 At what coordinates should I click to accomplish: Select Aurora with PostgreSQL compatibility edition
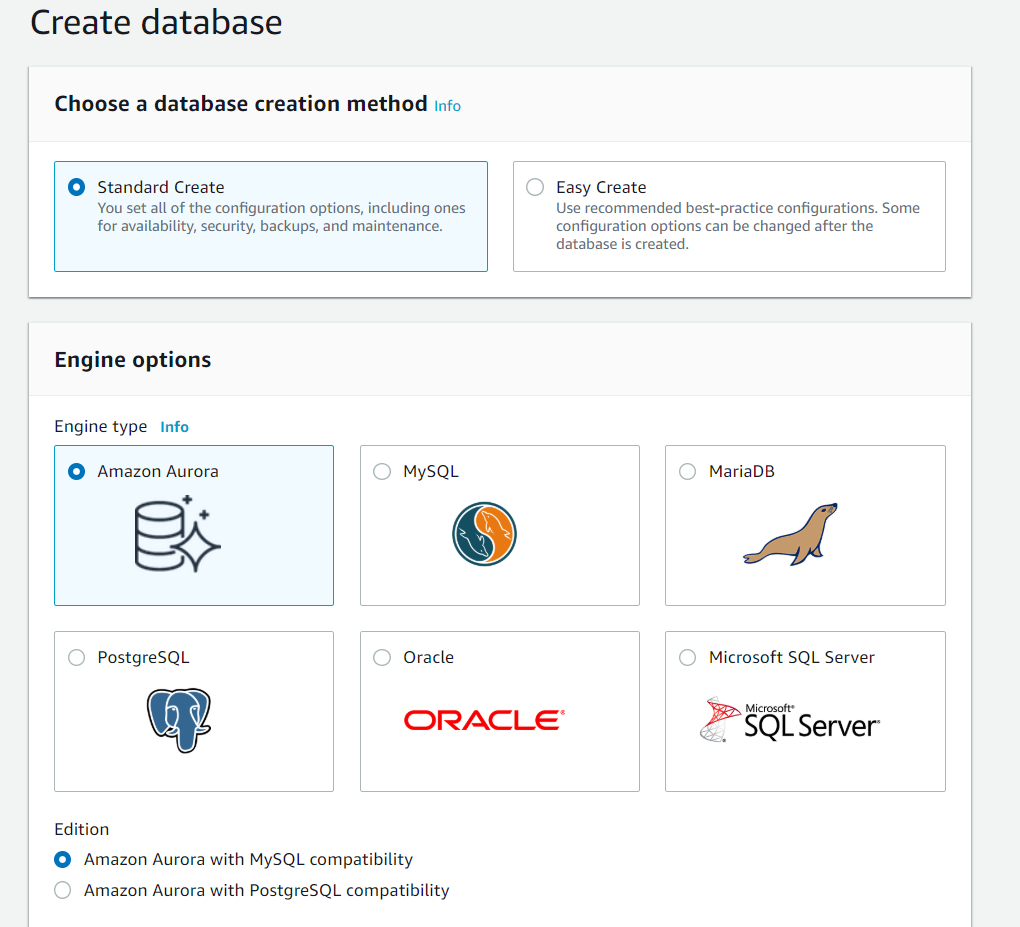[63, 890]
